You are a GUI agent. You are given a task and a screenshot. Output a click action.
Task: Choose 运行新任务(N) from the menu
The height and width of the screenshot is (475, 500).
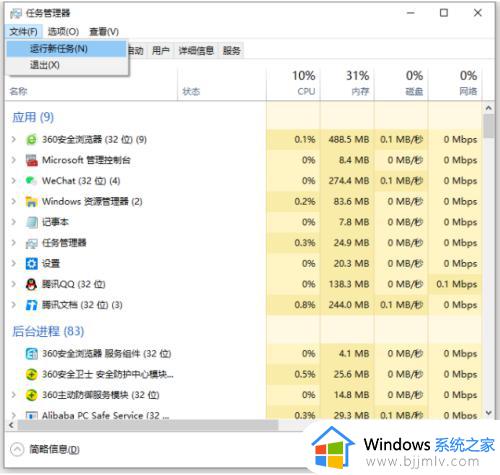(x=67, y=49)
